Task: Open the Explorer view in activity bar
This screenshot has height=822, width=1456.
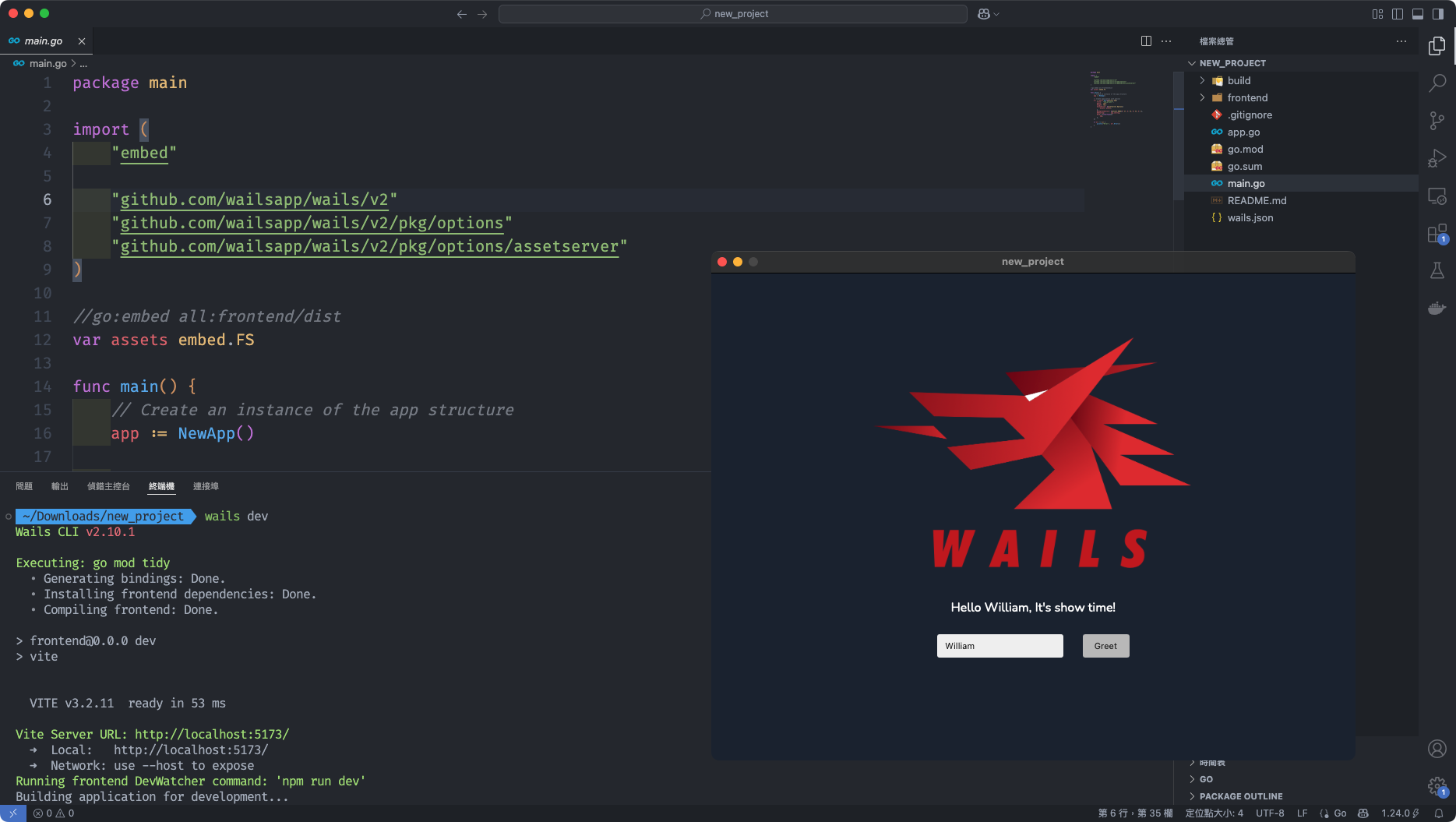Action: tap(1437, 46)
